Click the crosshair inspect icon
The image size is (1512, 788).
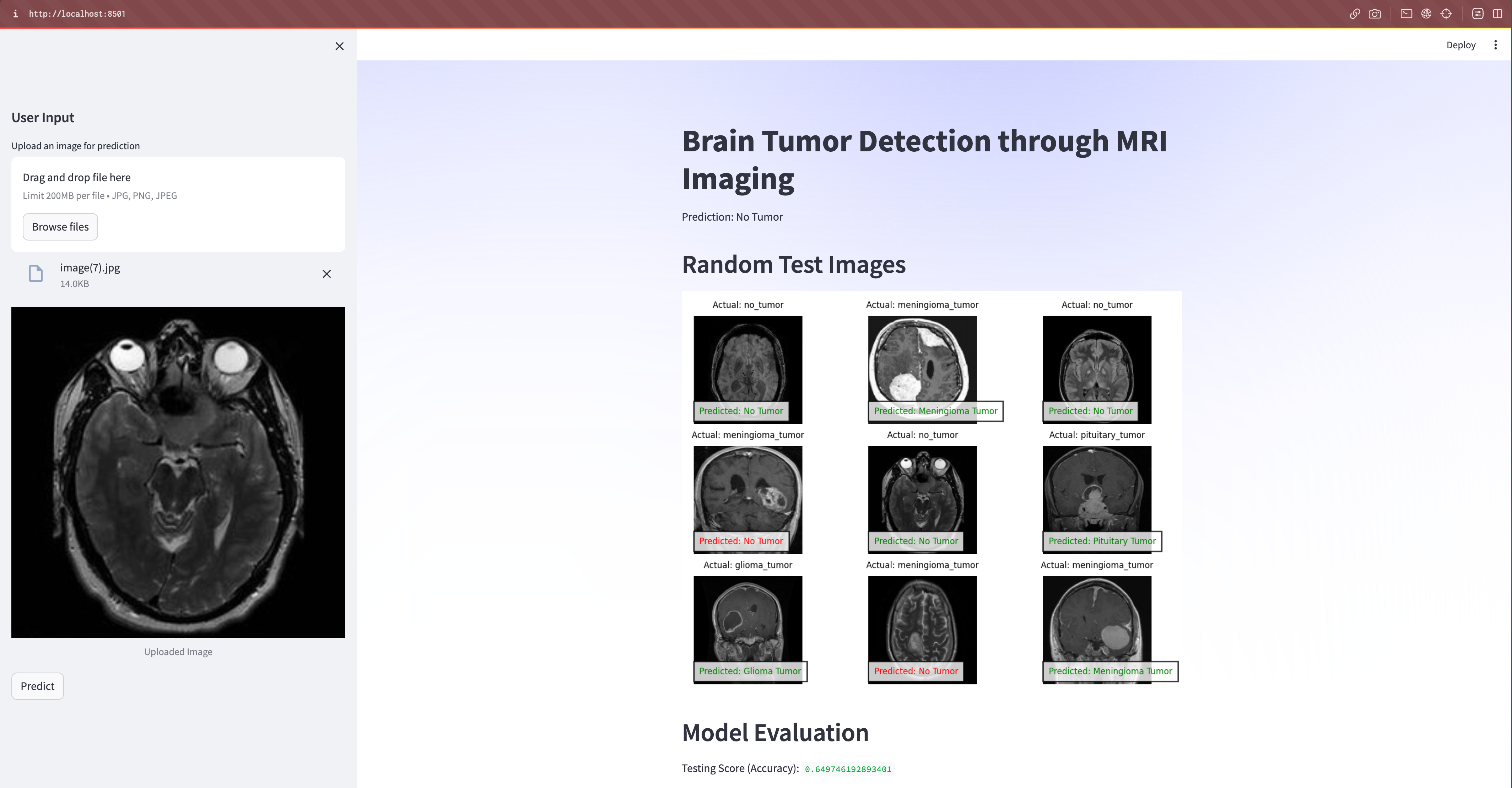tap(1446, 14)
